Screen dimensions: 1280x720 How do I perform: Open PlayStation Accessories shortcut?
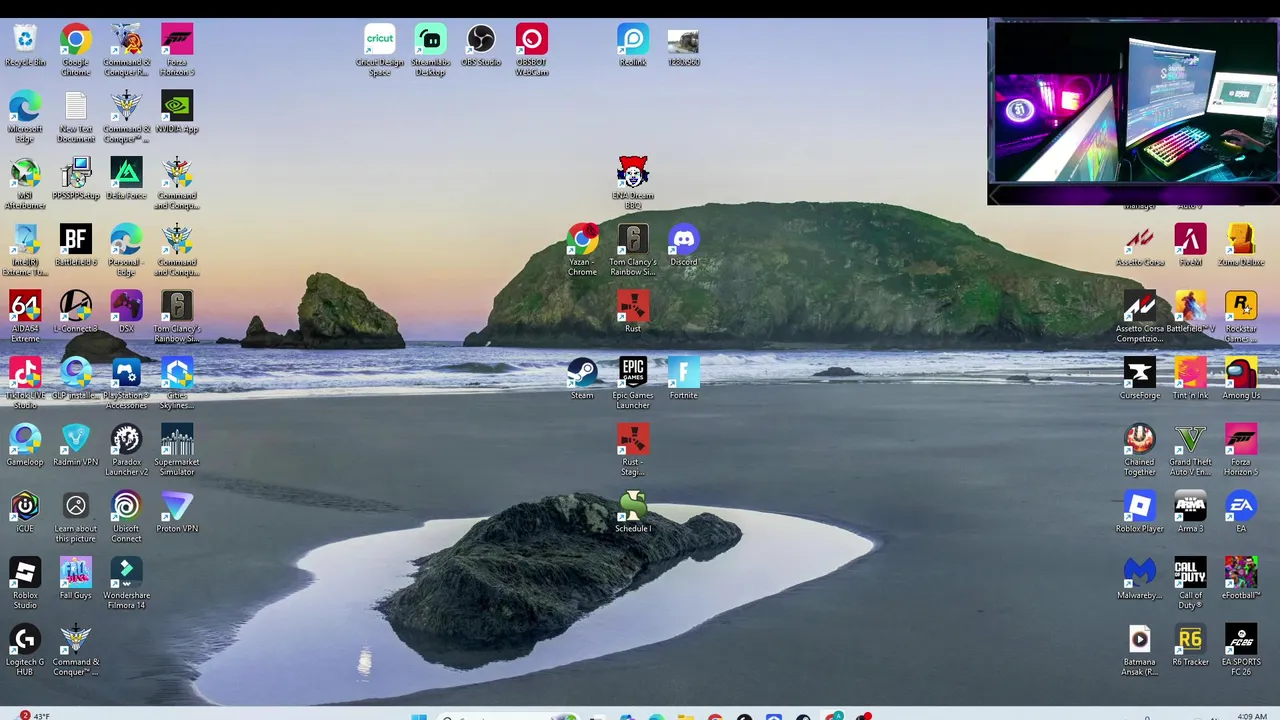126,383
